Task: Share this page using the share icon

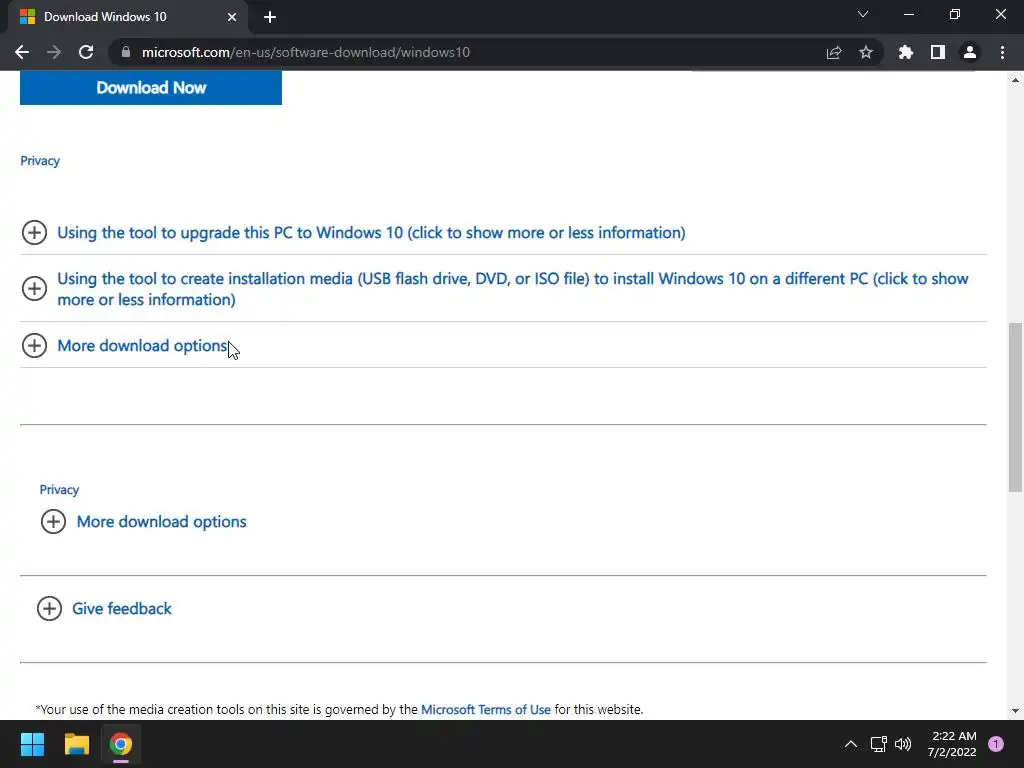Action: (x=834, y=52)
